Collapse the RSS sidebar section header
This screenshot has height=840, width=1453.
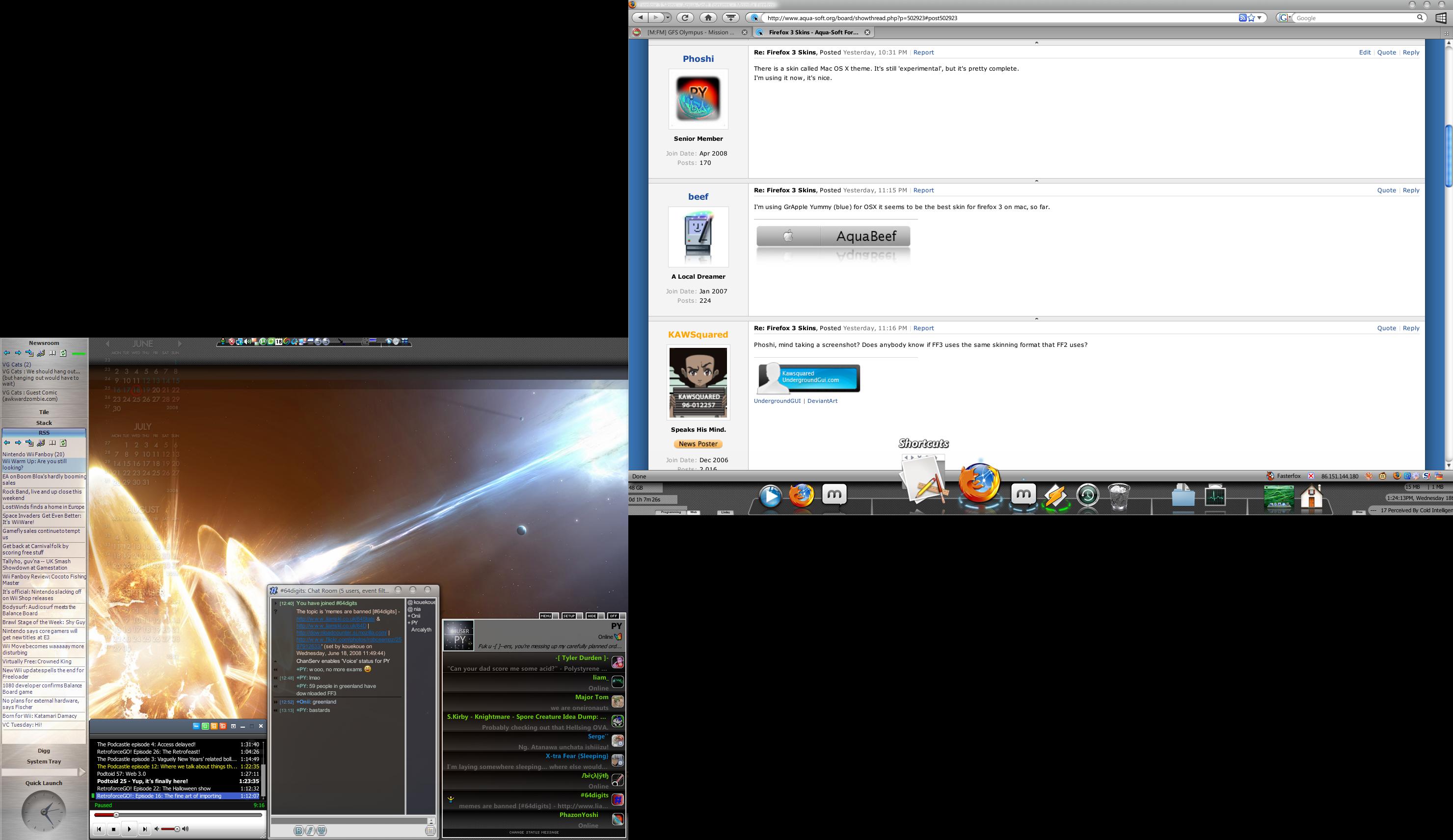44,433
